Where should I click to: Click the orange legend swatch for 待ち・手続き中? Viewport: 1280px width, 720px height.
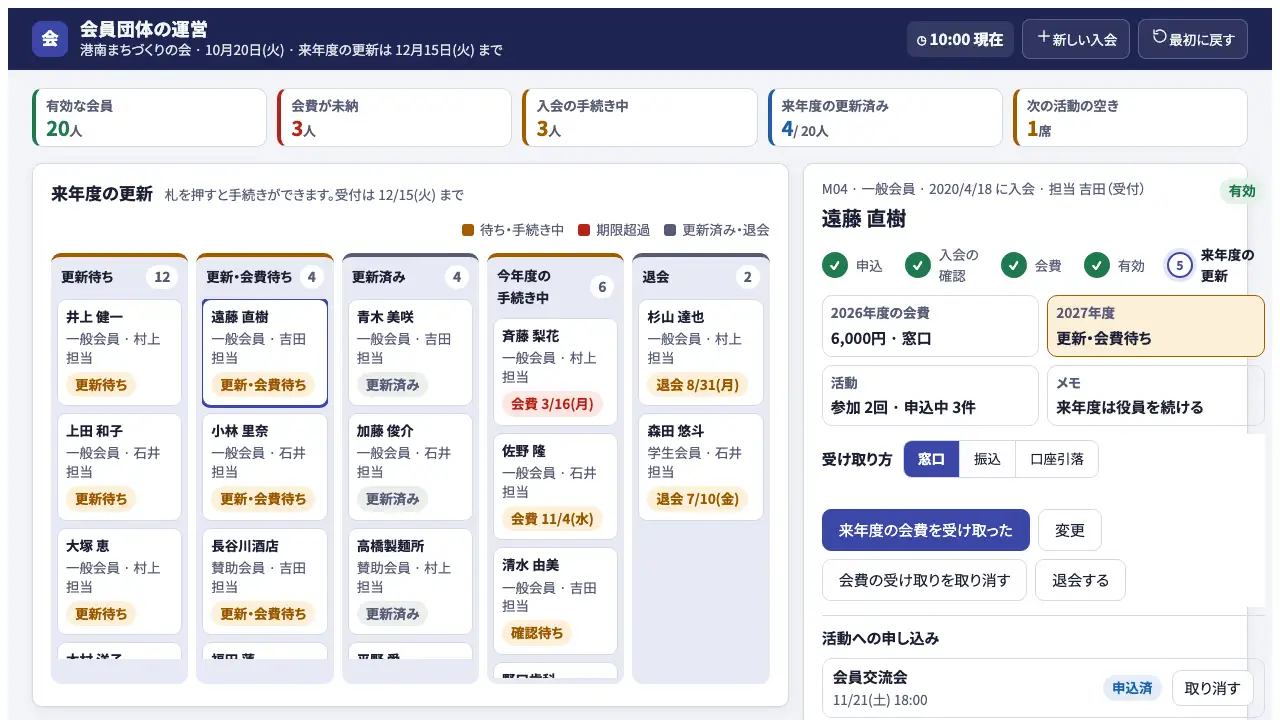click(x=468, y=230)
